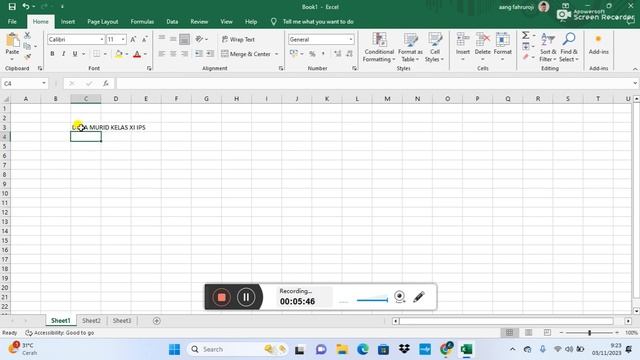Apply the red font color
This screenshot has height=360, width=640.
(x=137, y=54)
